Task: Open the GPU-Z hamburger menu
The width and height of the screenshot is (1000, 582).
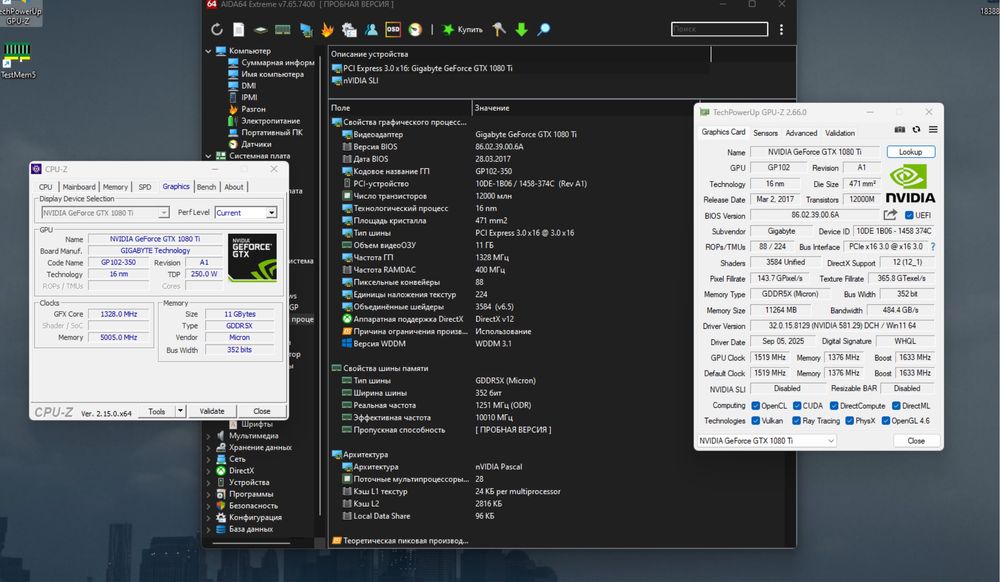Action: tap(933, 129)
